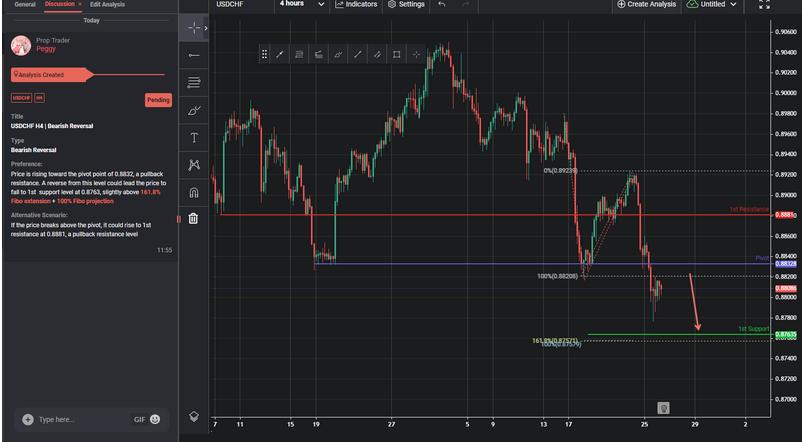Click the trash icon to delete drawings
Image resolution: width=802 pixels, height=442 pixels.
pyautogui.click(x=193, y=218)
